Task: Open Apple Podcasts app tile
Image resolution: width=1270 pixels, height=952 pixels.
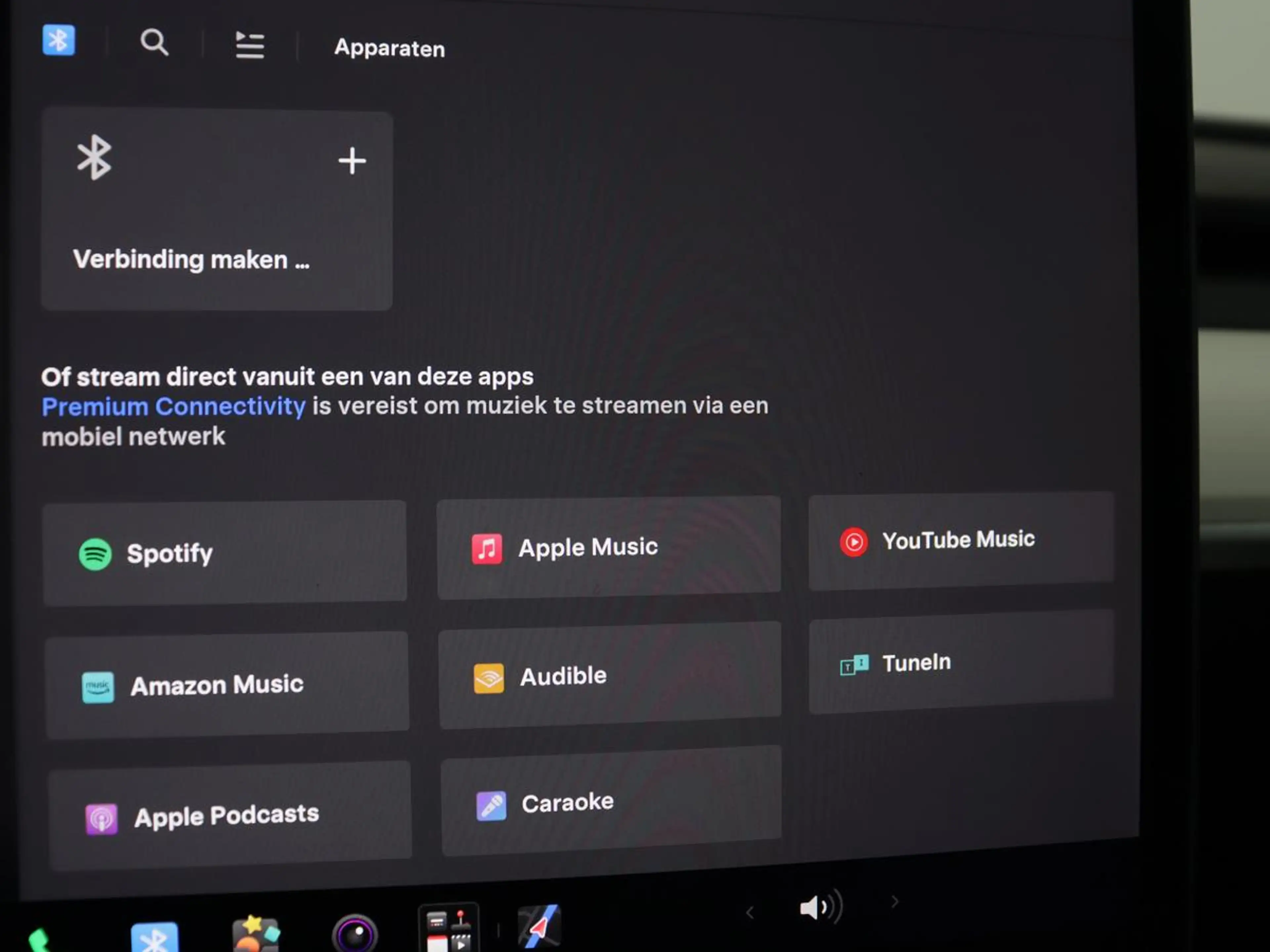Action: tap(230, 816)
